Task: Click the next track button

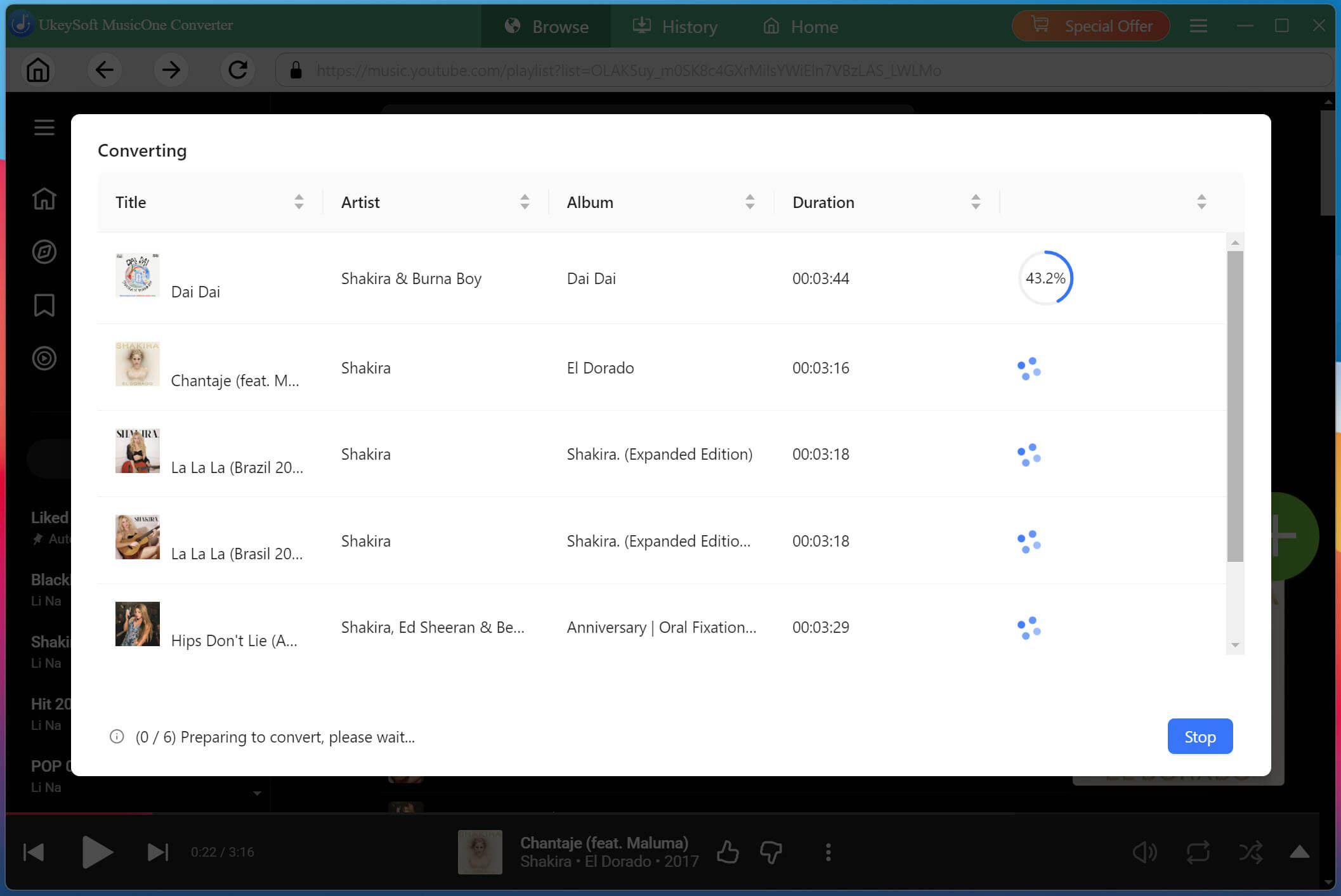Action: point(158,852)
